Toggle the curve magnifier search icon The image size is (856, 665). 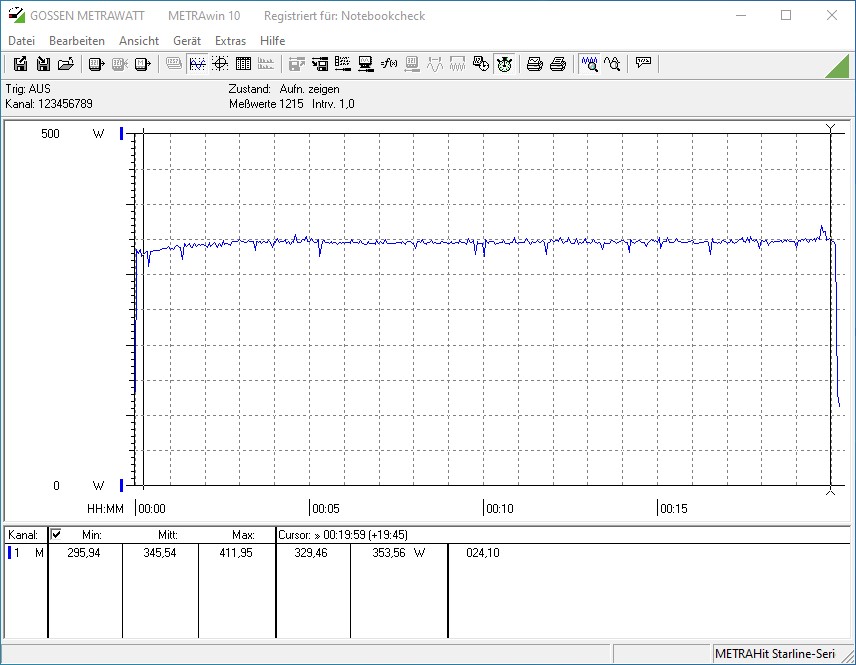612,64
